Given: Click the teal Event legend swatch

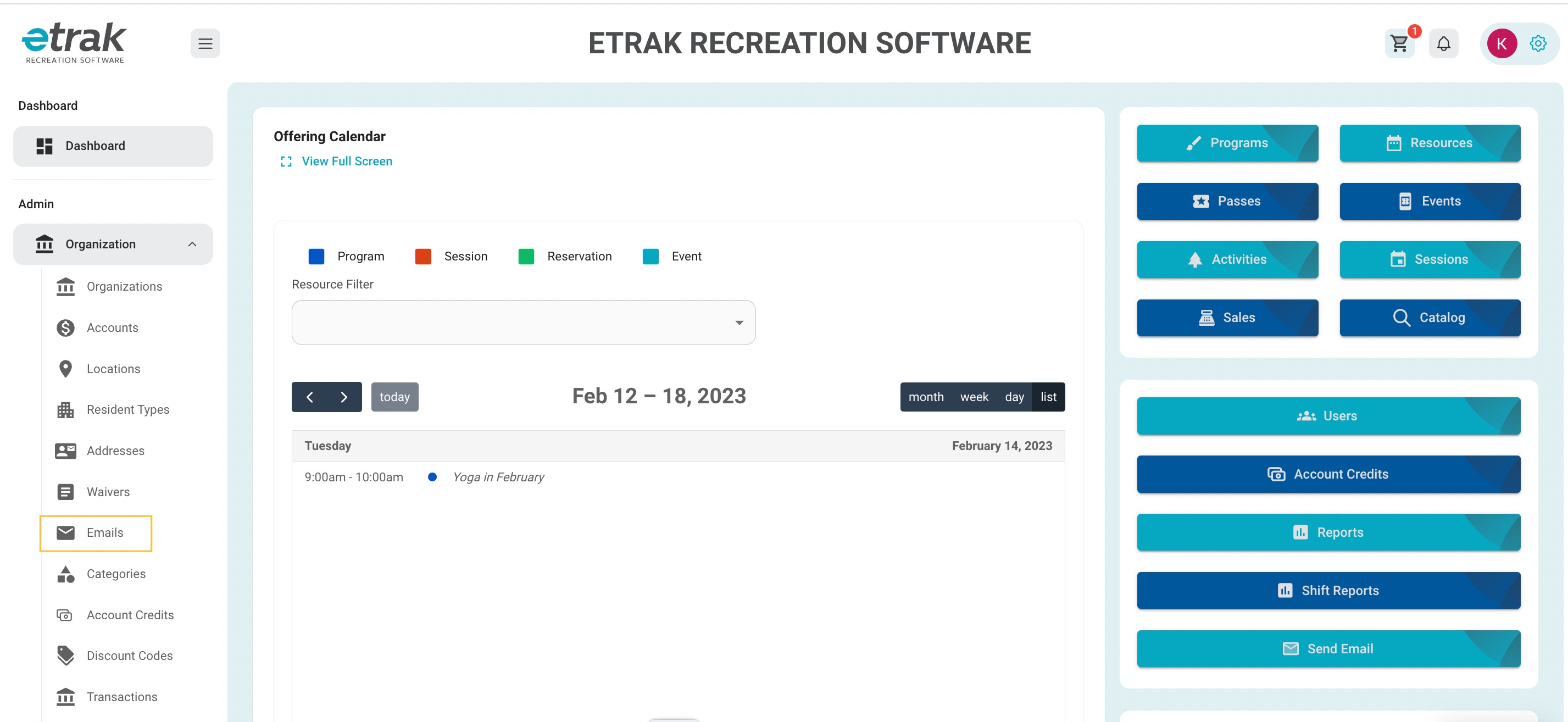Looking at the screenshot, I should tap(650, 257).
